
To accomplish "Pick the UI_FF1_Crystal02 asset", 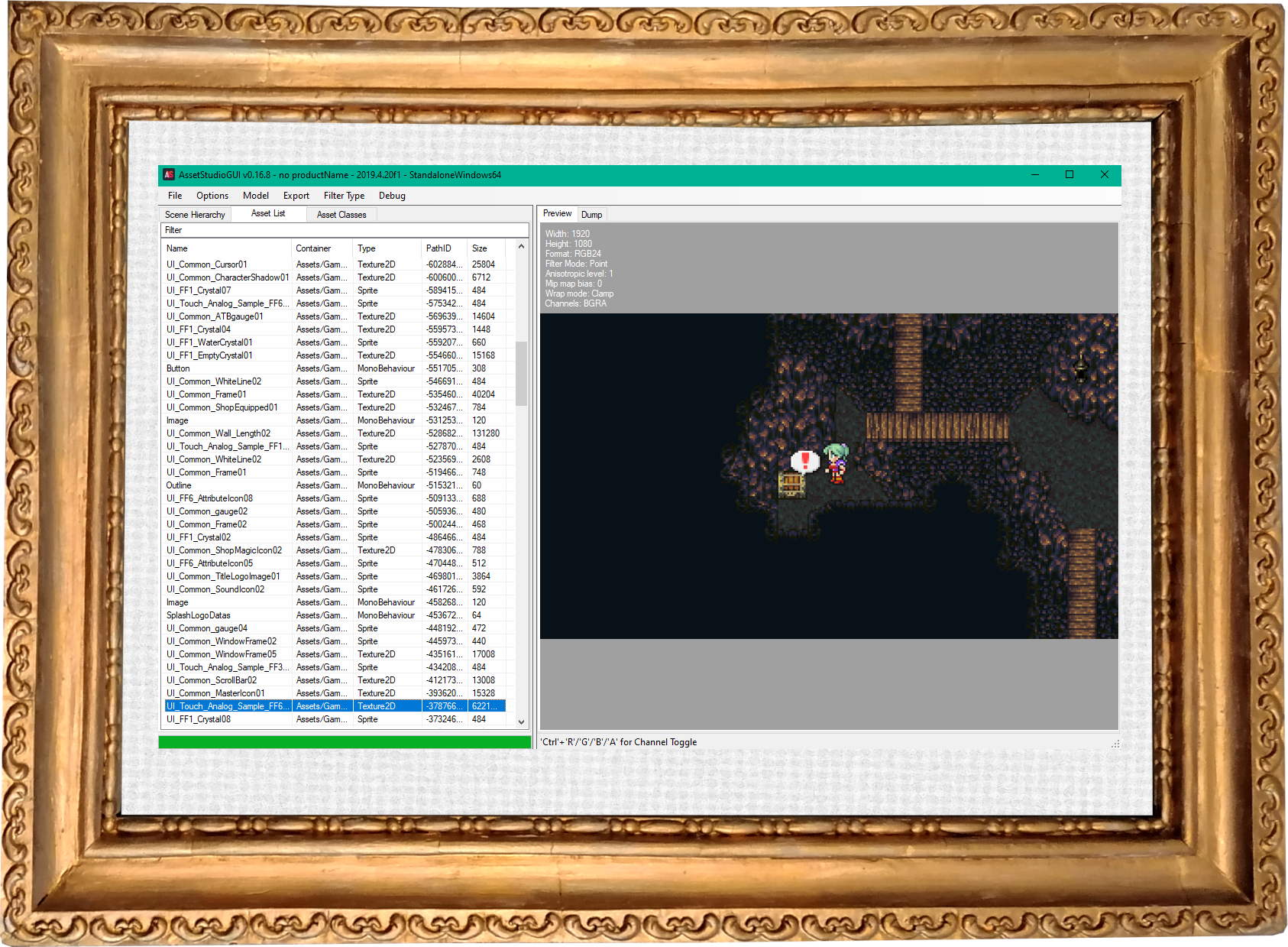I will tap(335, 537).
